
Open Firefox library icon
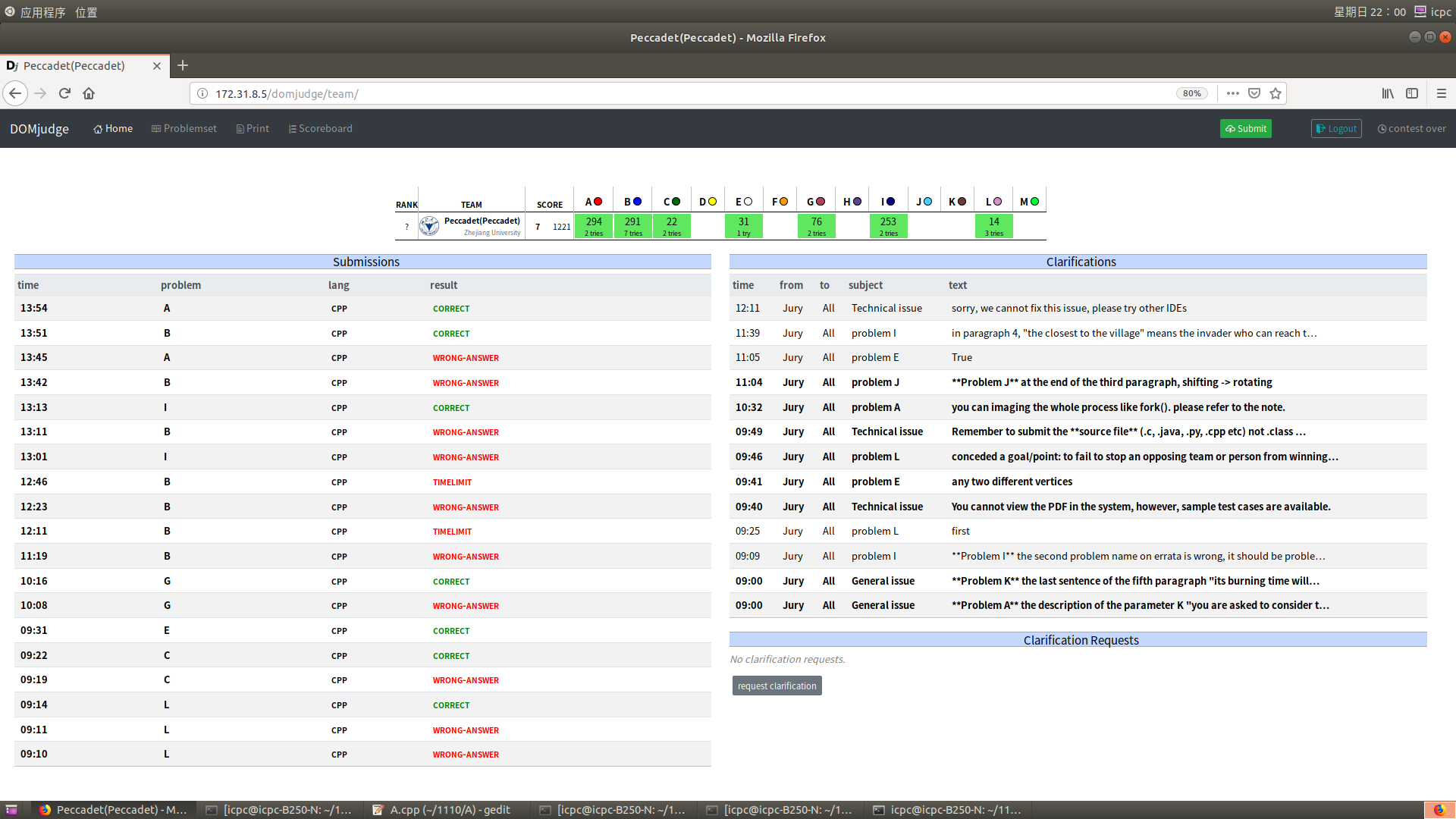1387,93
